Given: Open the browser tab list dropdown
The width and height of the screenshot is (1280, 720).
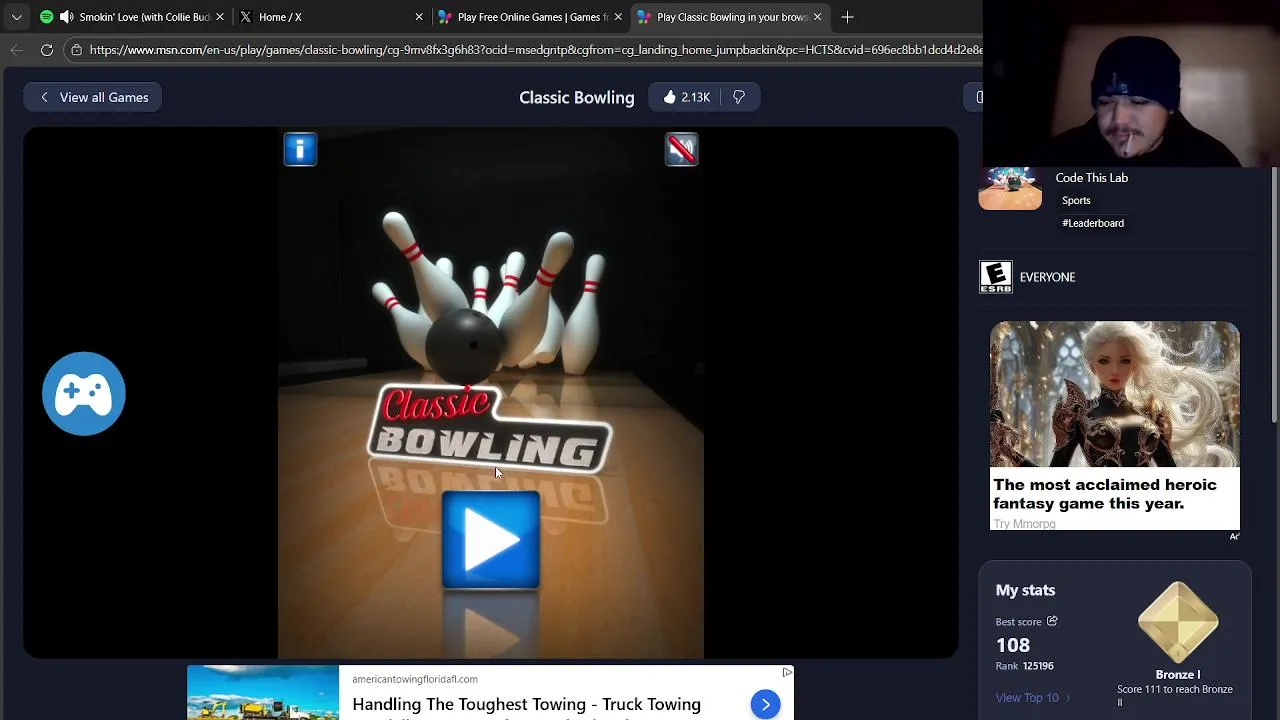Looking at the screenshot, I should (x=17, y=17).
